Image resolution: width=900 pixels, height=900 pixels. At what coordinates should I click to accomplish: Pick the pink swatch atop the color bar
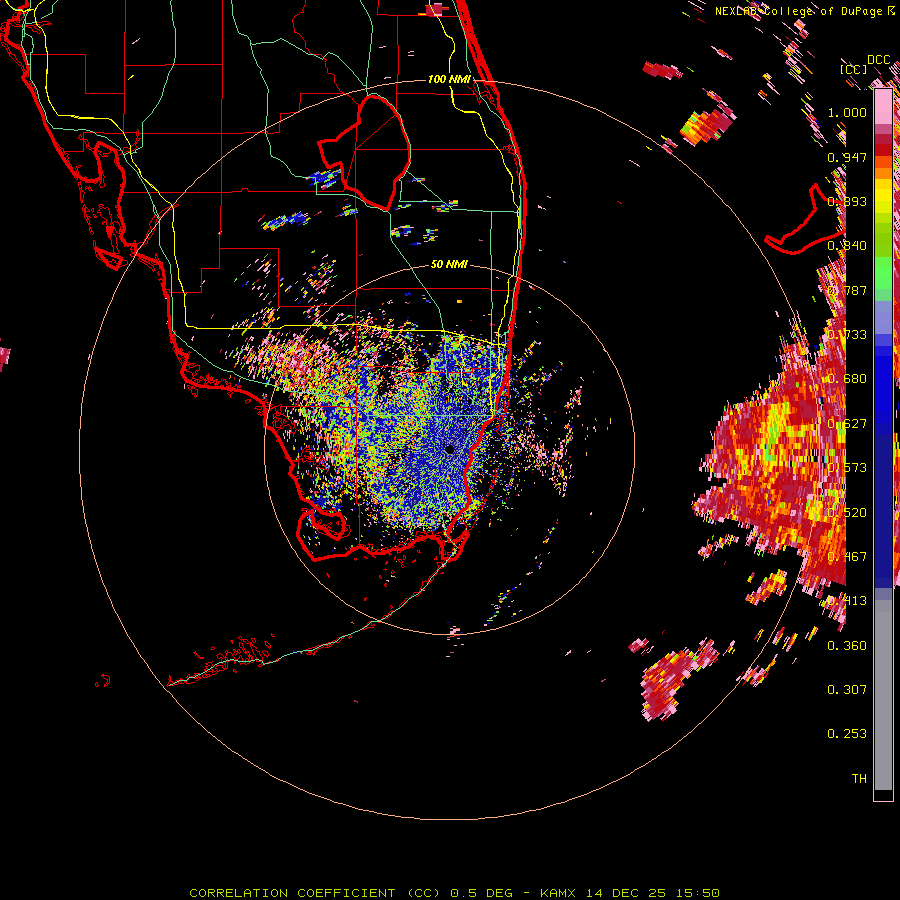883,106
